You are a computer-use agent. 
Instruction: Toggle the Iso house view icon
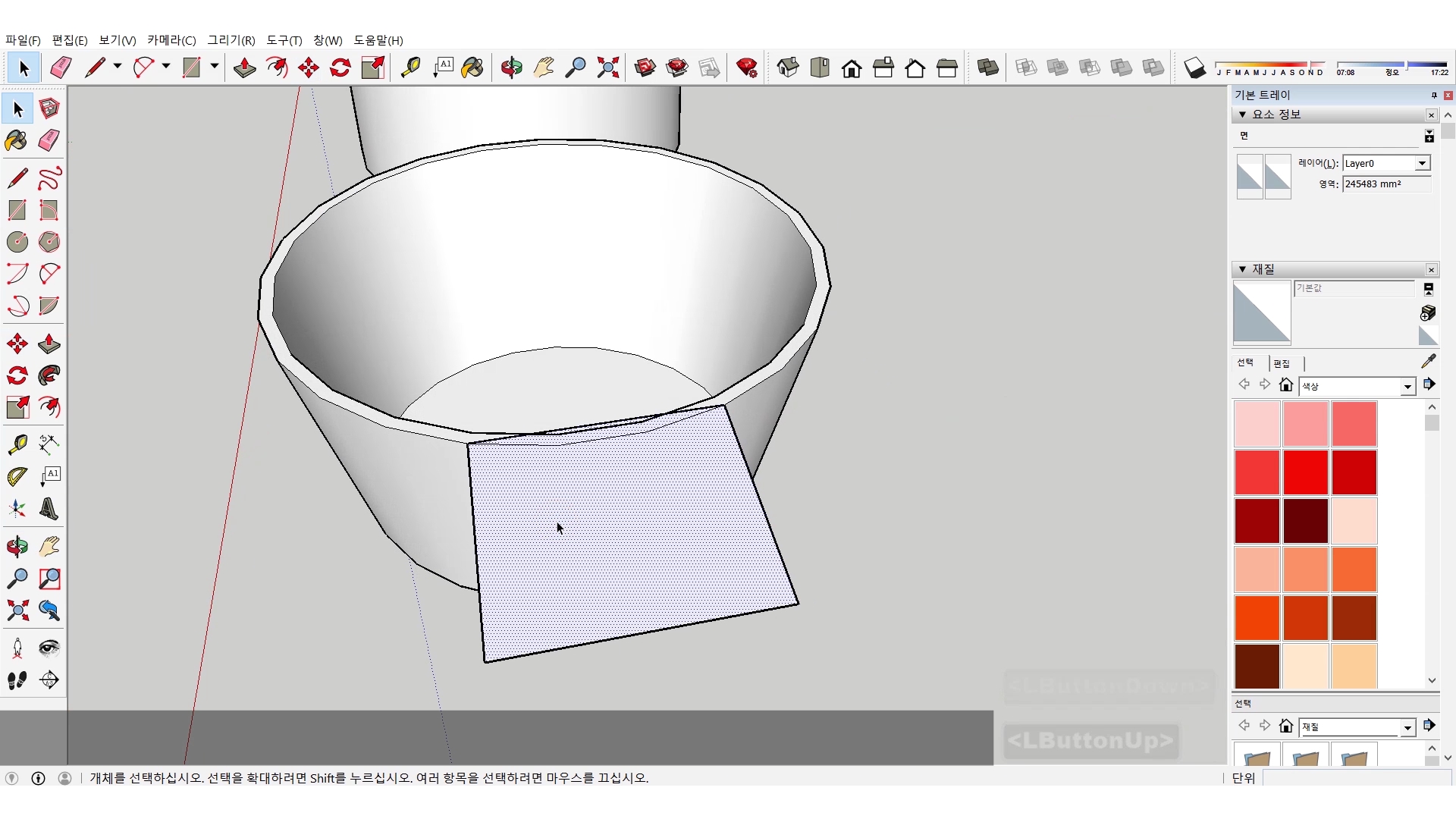tap(788, 68)
